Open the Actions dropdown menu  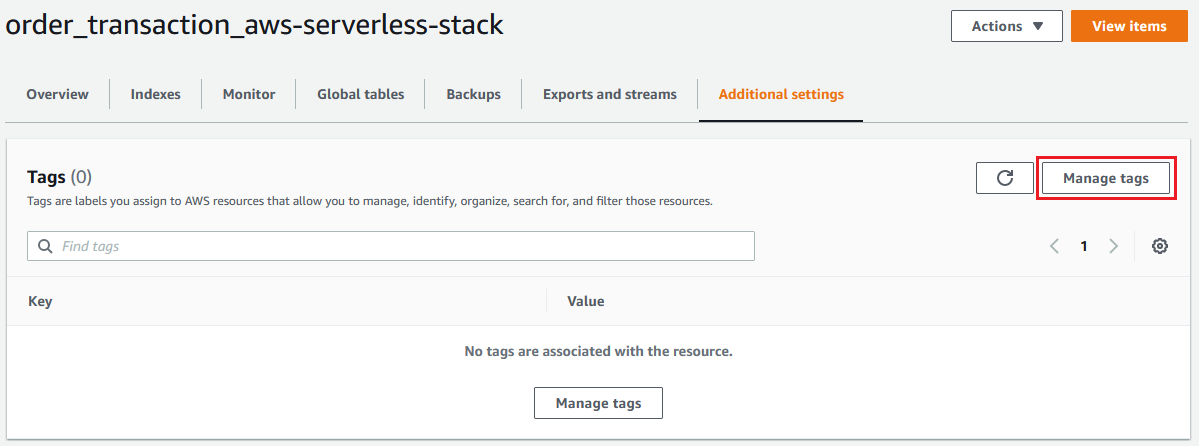1006,26
